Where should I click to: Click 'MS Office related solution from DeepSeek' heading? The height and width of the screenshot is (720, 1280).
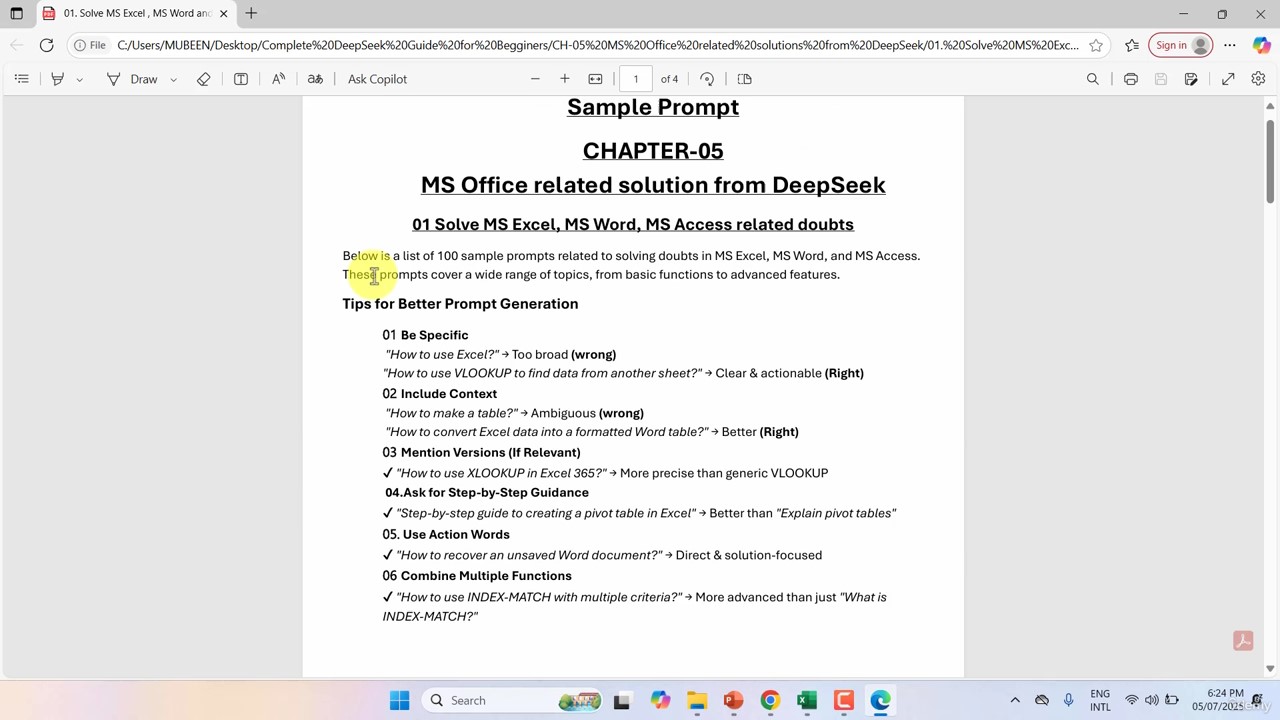(x=653, y=185)
